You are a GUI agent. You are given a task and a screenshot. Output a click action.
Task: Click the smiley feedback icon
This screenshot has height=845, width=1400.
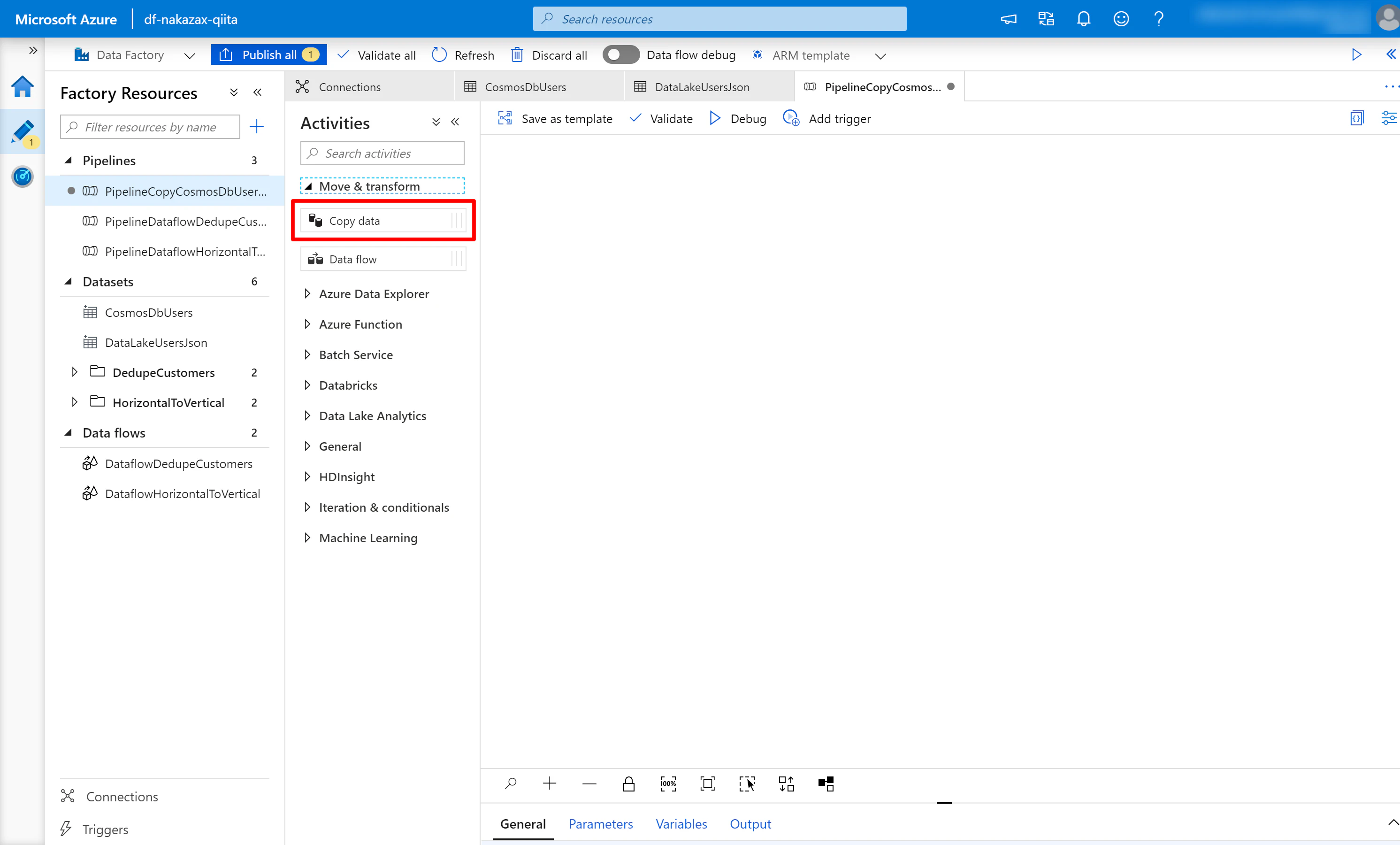tap(1121, 19)
